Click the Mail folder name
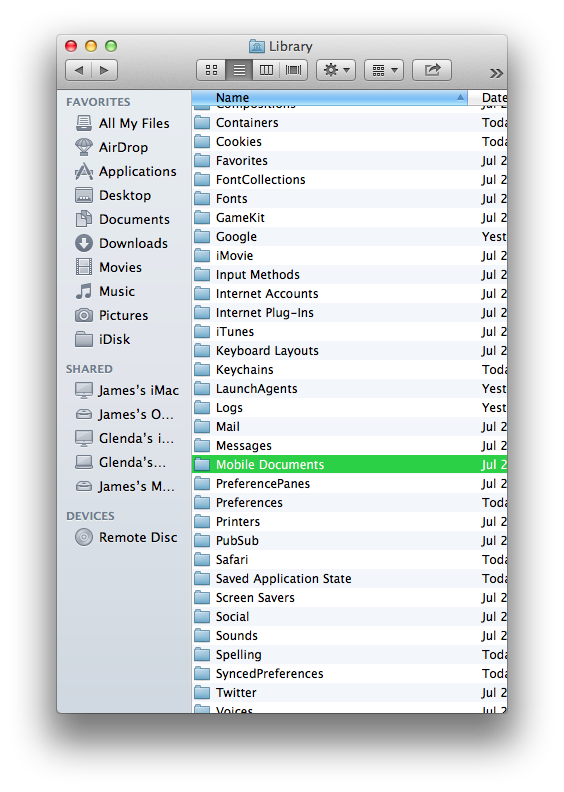The width and height of the screenshot is (564, 792). click(228, 427)
